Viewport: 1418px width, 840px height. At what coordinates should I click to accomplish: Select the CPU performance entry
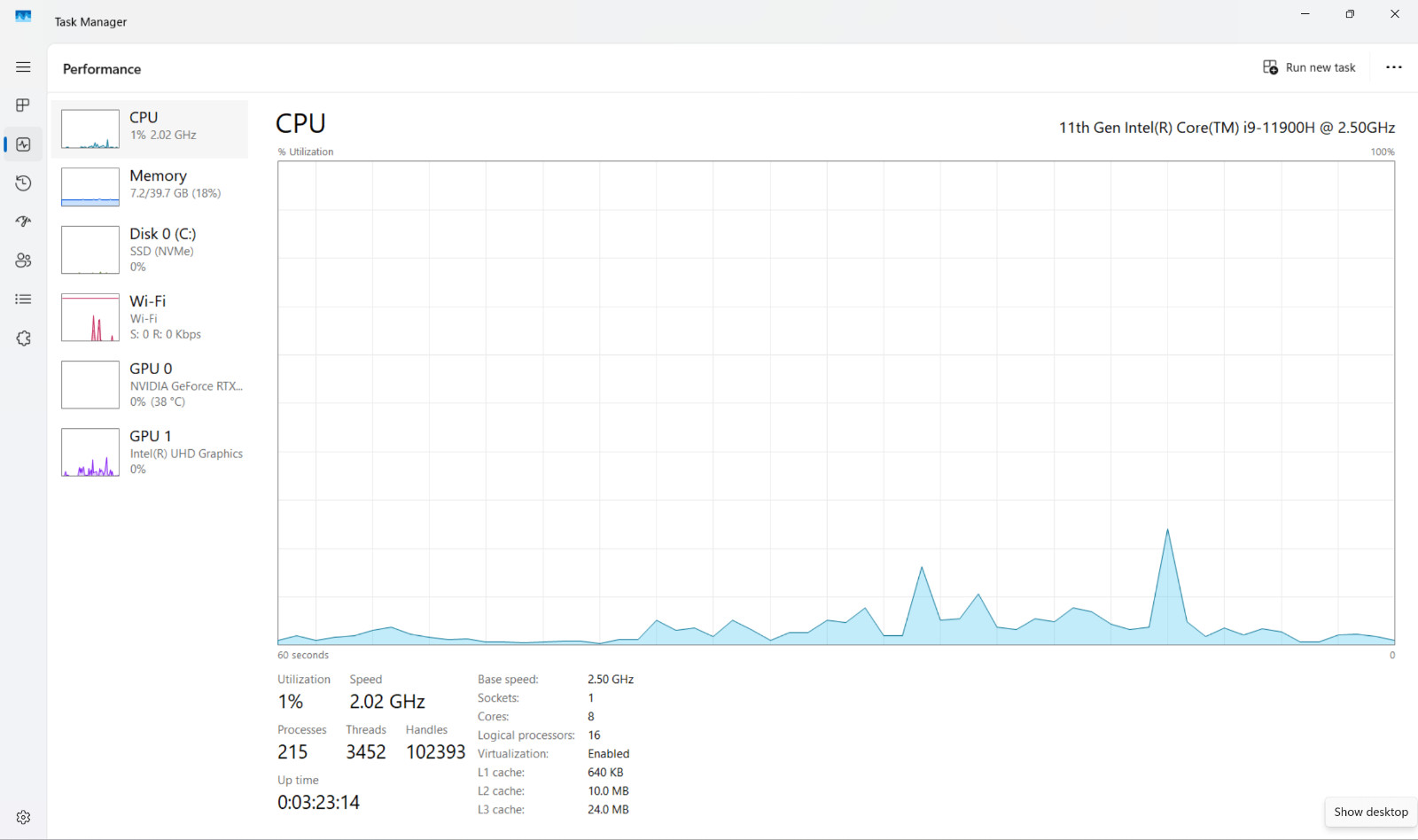(x=150, y=129)
